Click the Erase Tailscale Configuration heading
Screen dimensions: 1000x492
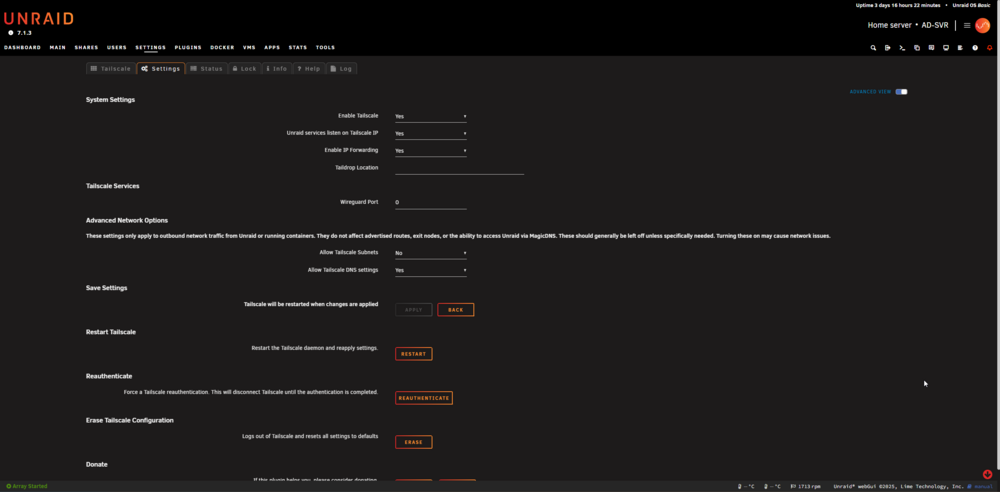click(130, 421)
